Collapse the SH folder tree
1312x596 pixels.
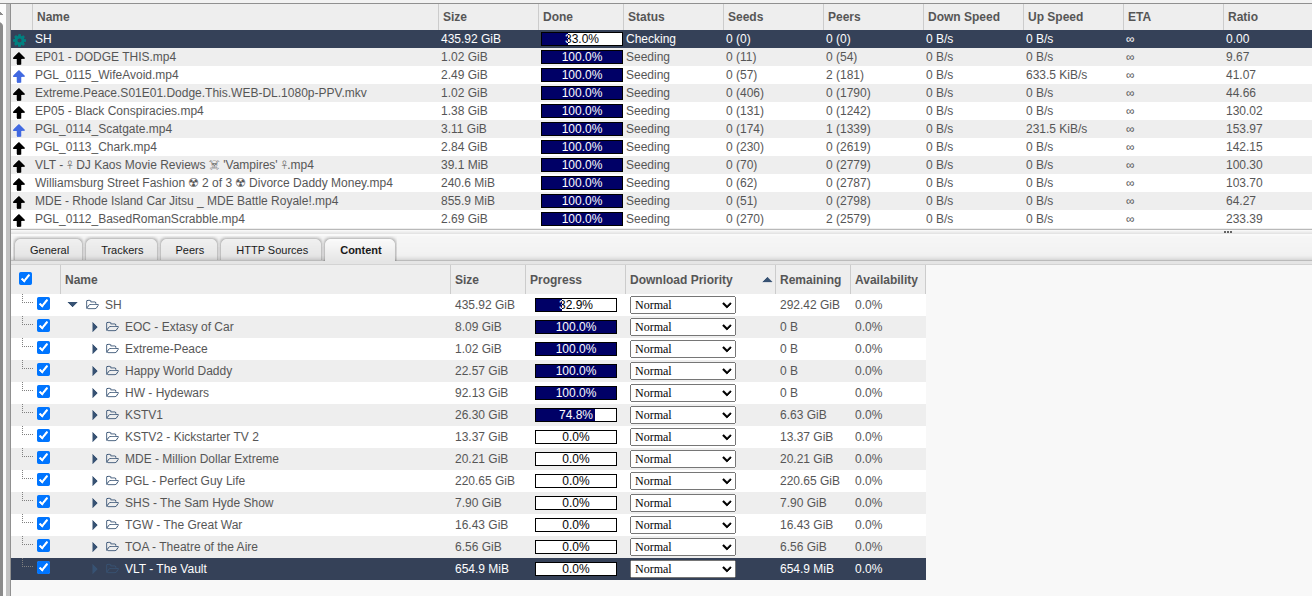pos(73,305)
